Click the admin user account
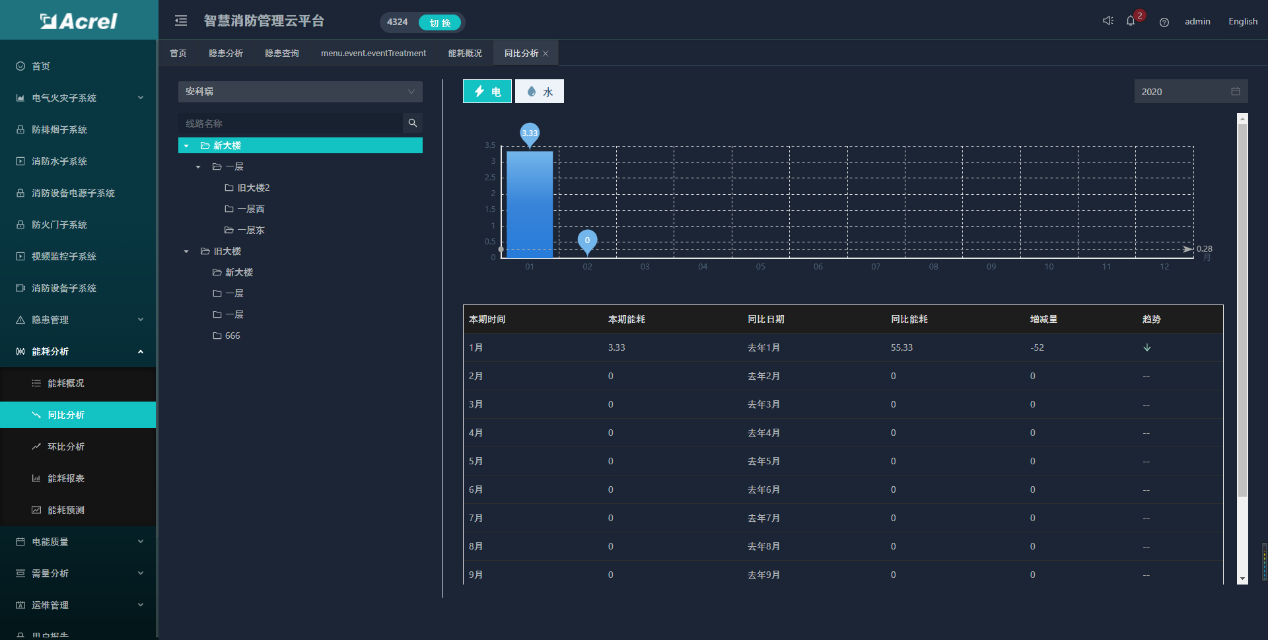This screenshot has width=1268, height=640. click(1197, 22)
